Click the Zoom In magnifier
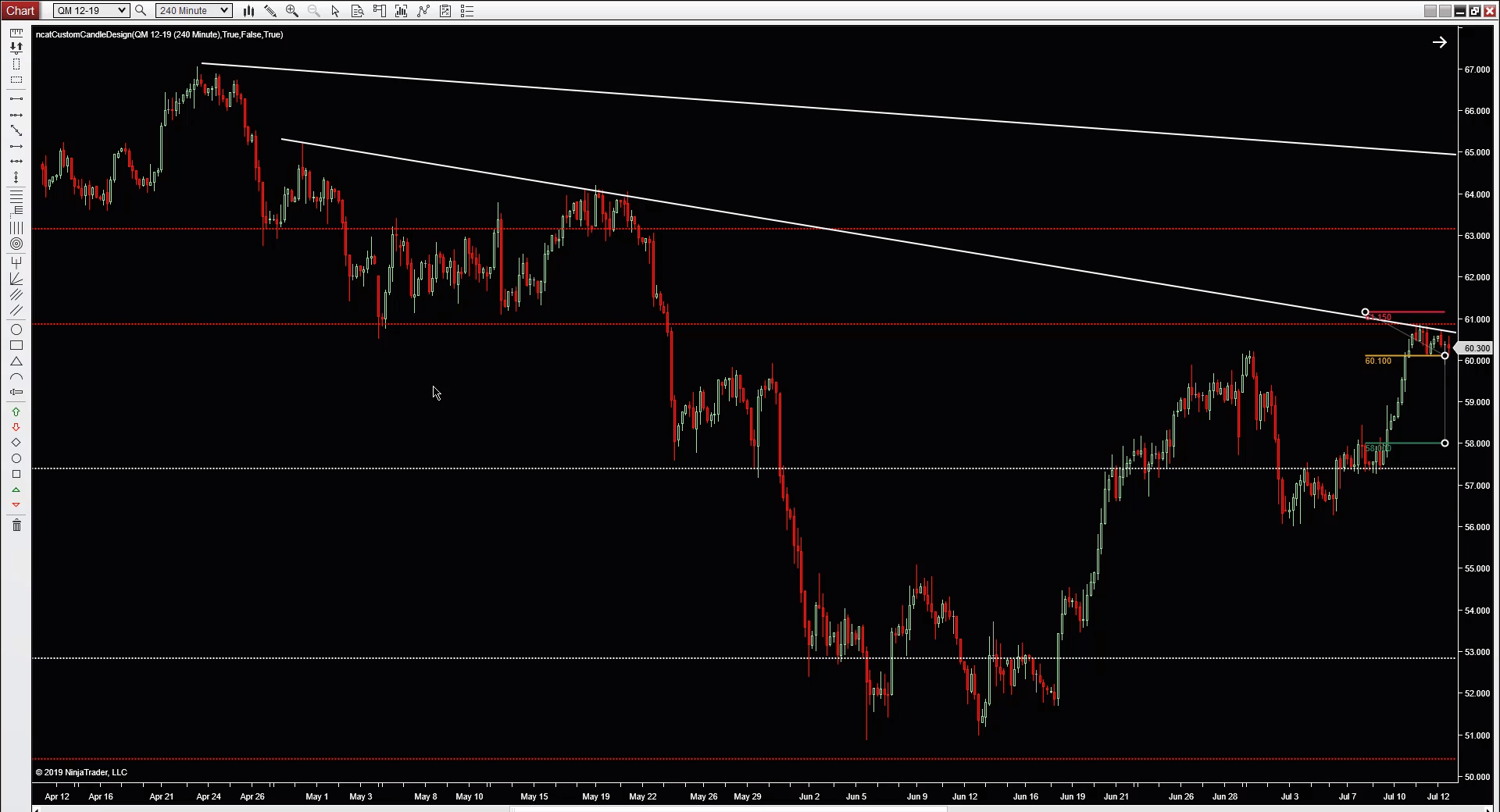The width and height of the screenshot is (1500, 812). coord(291,11)
